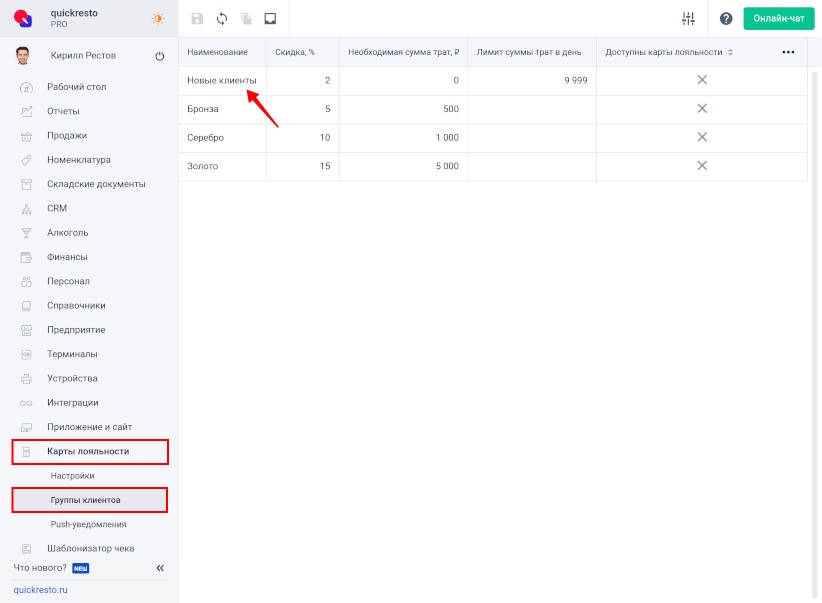Click the Интеграции infinity icon
This screenshot has width=822, height=603.
(x=26, y=403)
